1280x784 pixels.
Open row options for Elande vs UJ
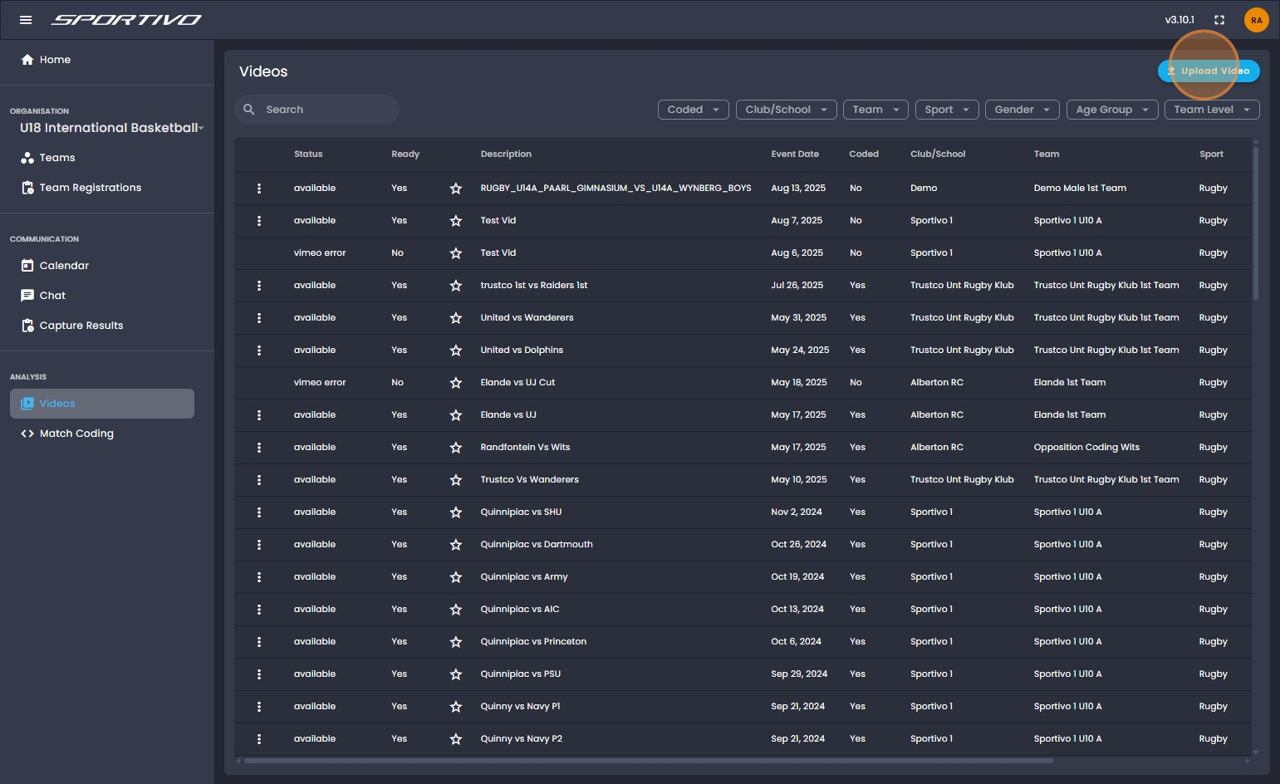[259, 415]
